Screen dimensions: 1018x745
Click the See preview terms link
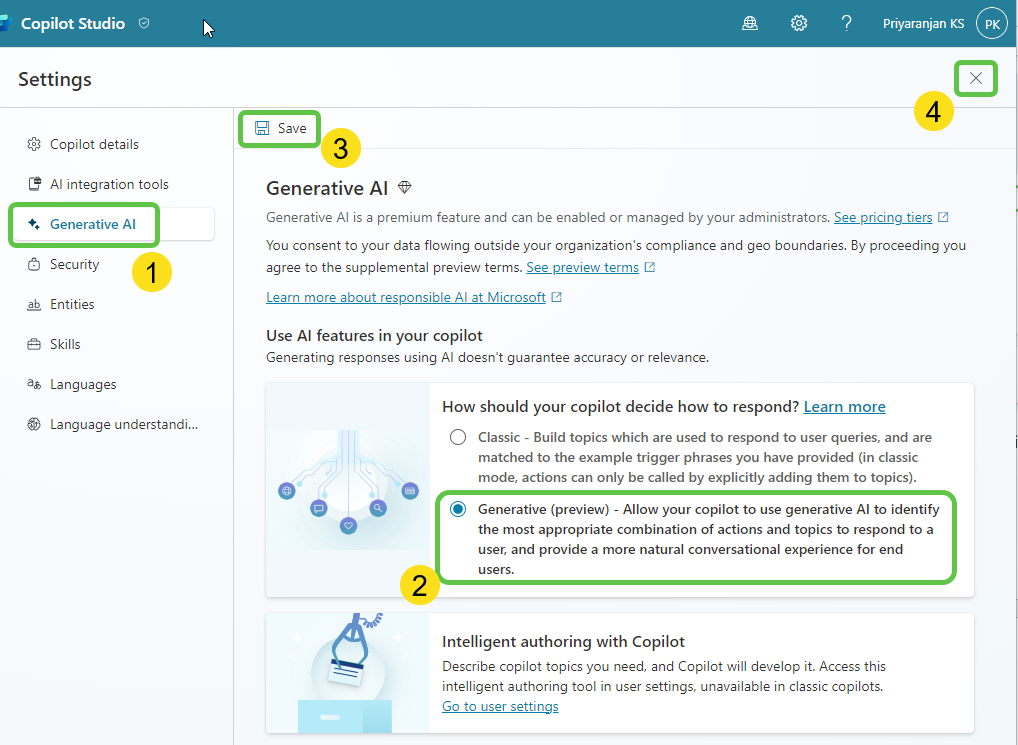[x=584, y=267]
